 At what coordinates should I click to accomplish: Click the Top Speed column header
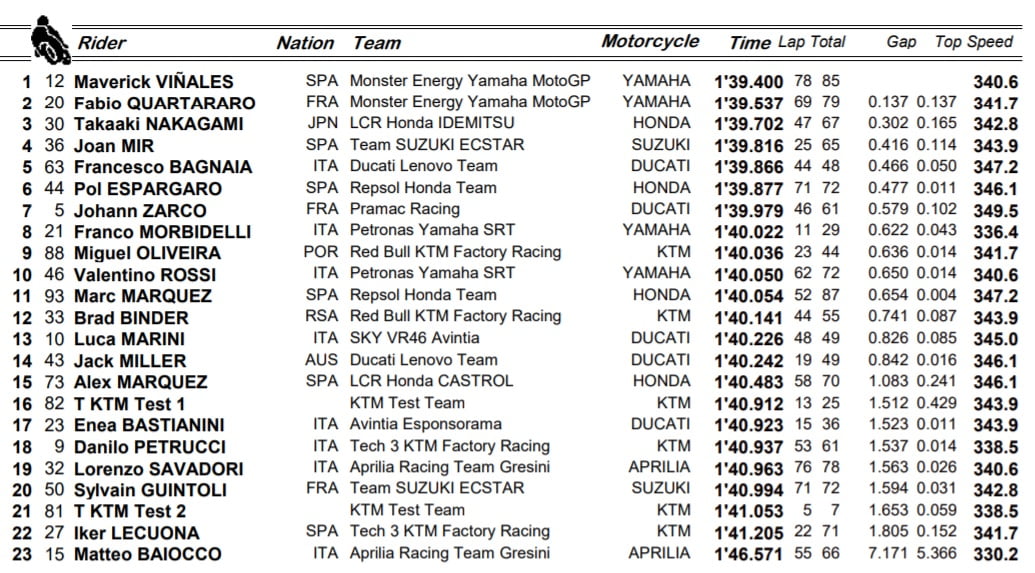pos(974,42)
